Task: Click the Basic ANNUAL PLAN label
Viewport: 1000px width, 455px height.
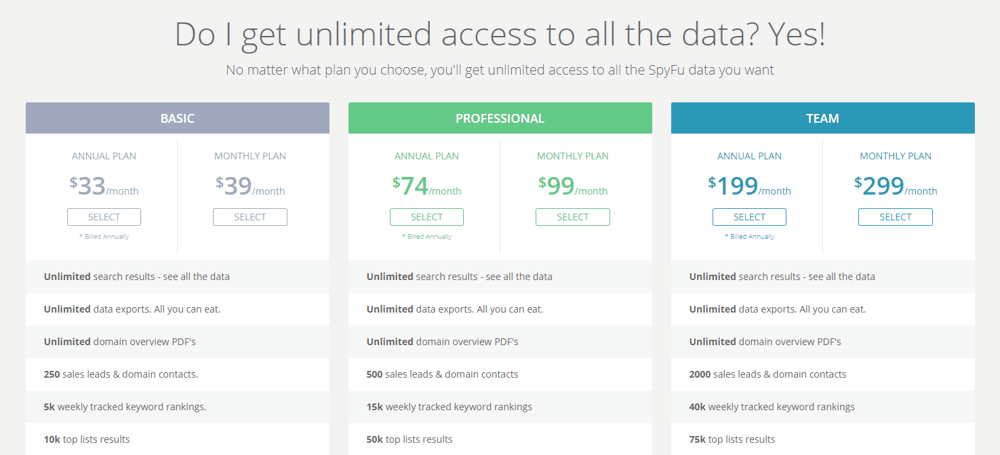Action: pos(104,156)
